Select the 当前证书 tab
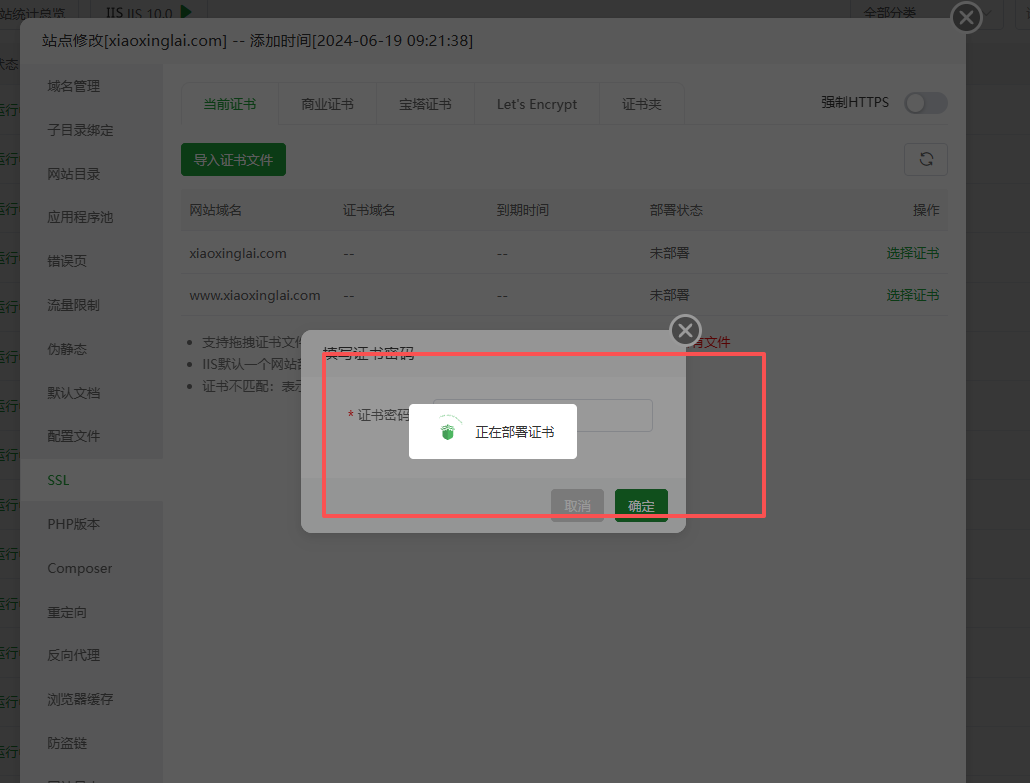This screenshot has height=783, width=1030. [x=229, y=104]
